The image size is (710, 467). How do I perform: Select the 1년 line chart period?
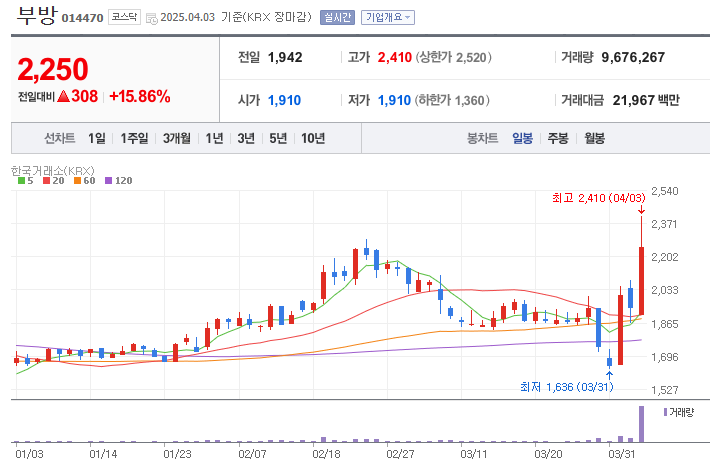214,138
